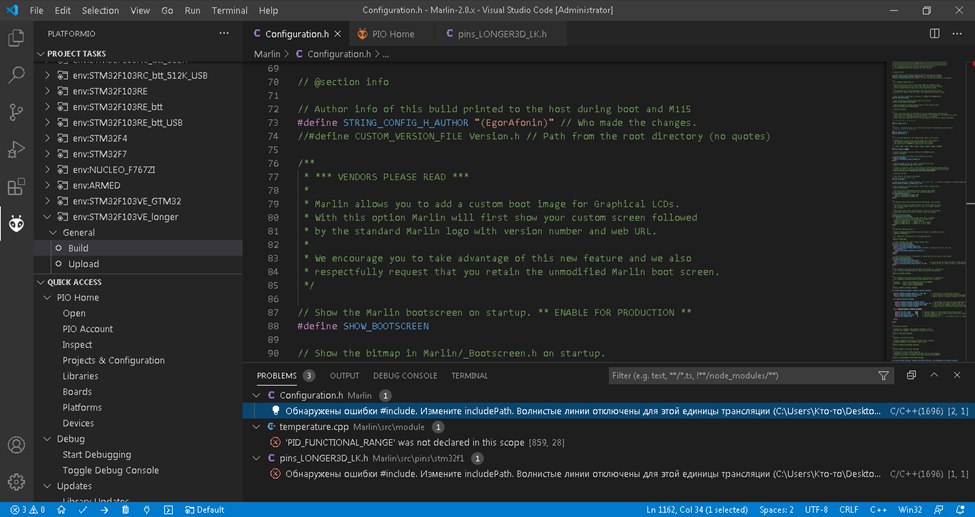Click PlatformIO Clean trash icon in status bar
The width and height of the screenshot is (975, 517).
(x=126, y=510)
